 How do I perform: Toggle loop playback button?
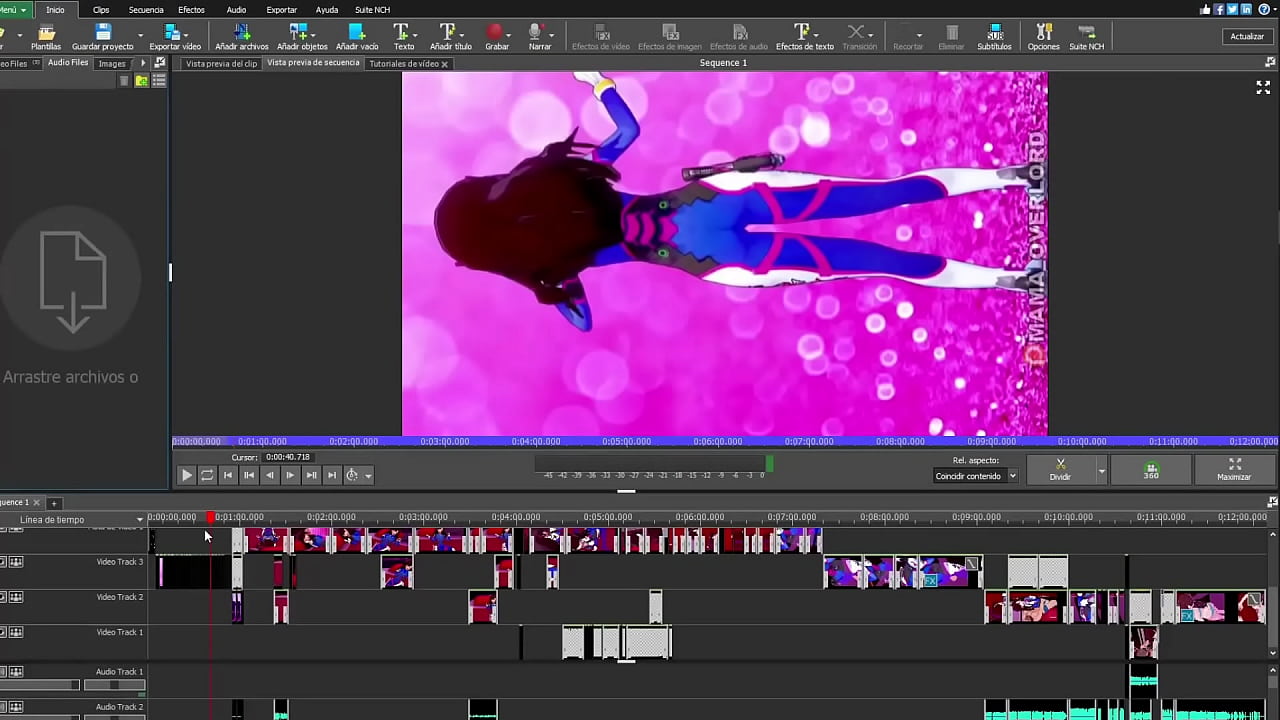click(207, 475)
